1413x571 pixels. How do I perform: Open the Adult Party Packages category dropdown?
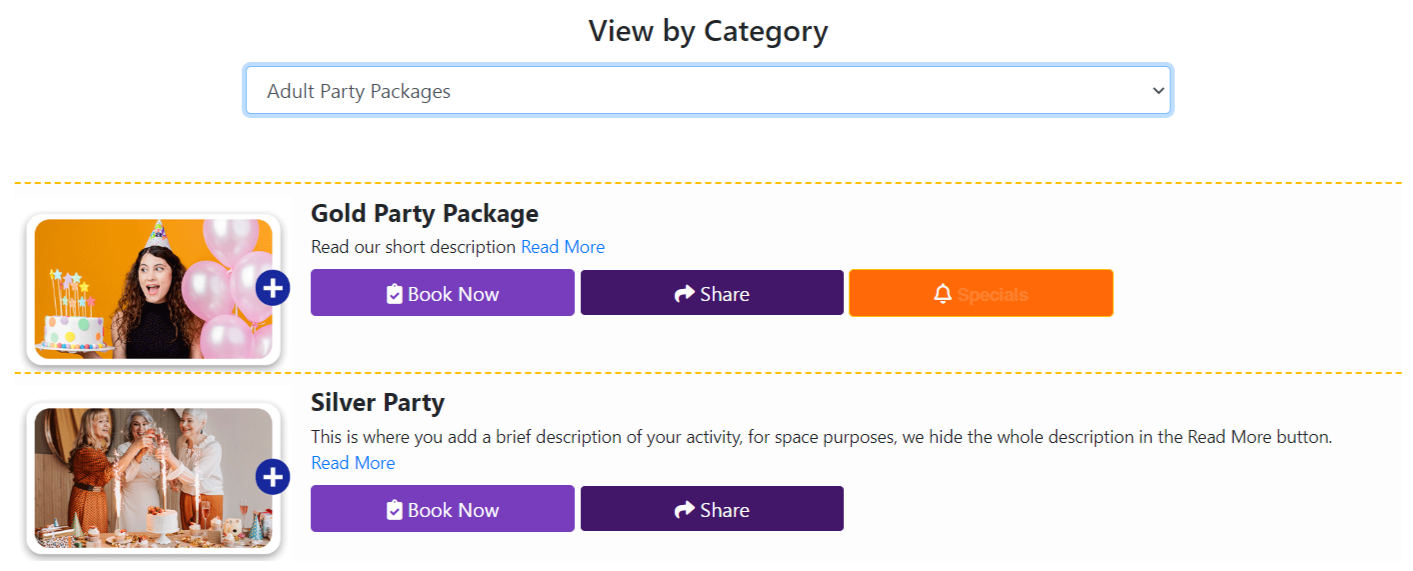click(708, 91)
